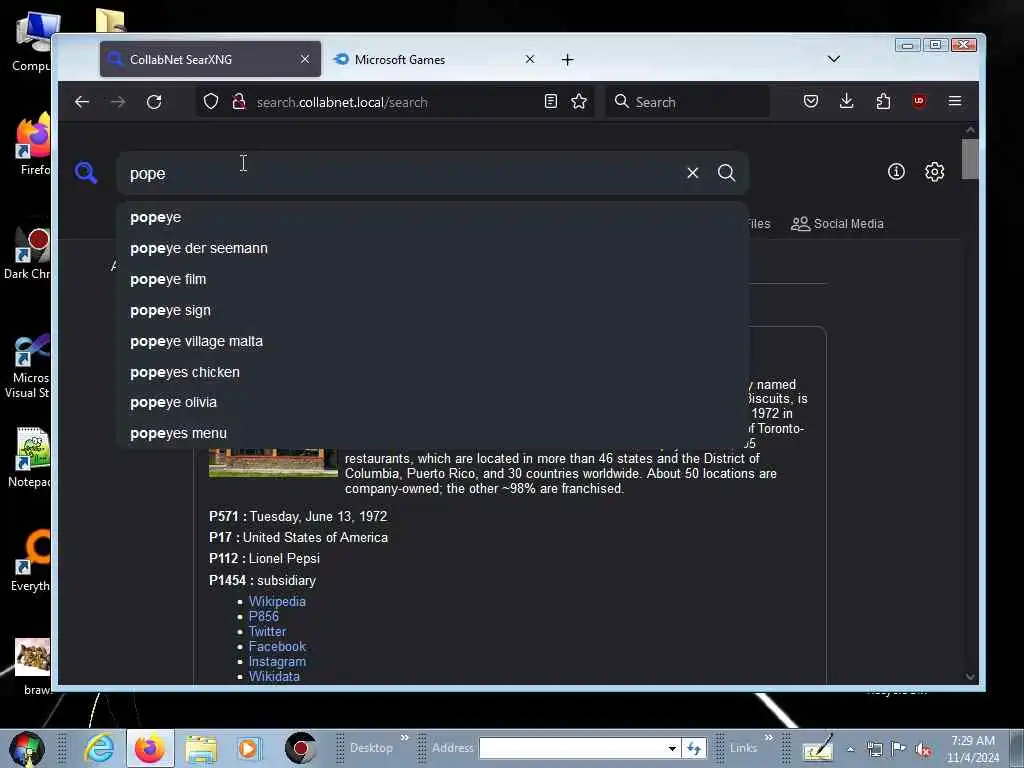This screenshot has height=768, width=1024.
Task: Click the scrollbar down arrow
Action: pos(970,677)
